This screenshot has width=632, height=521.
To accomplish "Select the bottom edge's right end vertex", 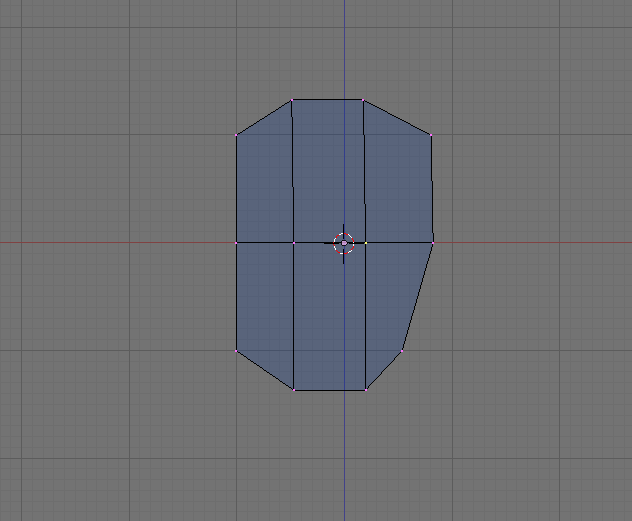I will 366,390.
